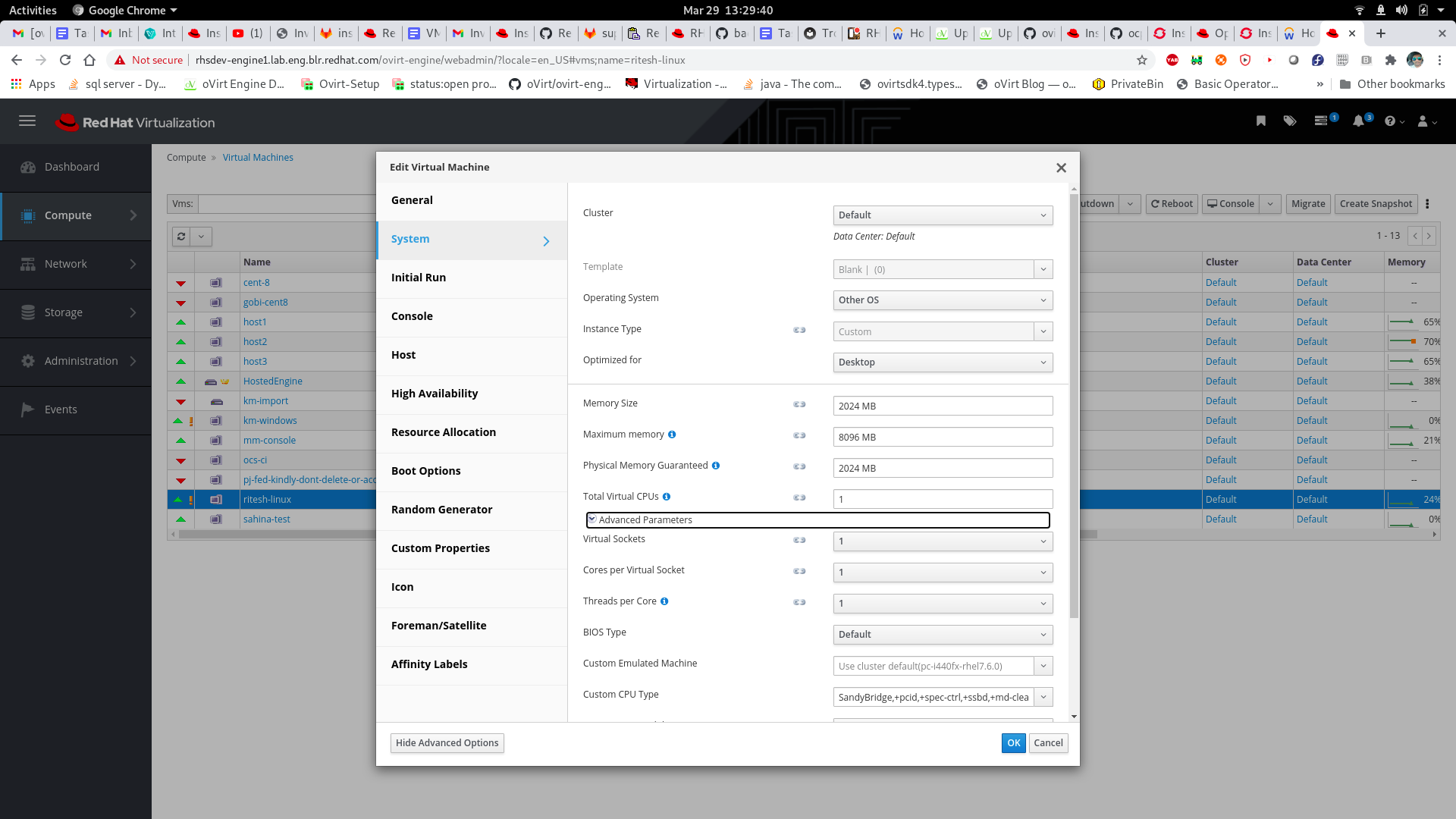Click the Total Virtual CPUs field
The image size is (1456, 819).
[943, 499]
